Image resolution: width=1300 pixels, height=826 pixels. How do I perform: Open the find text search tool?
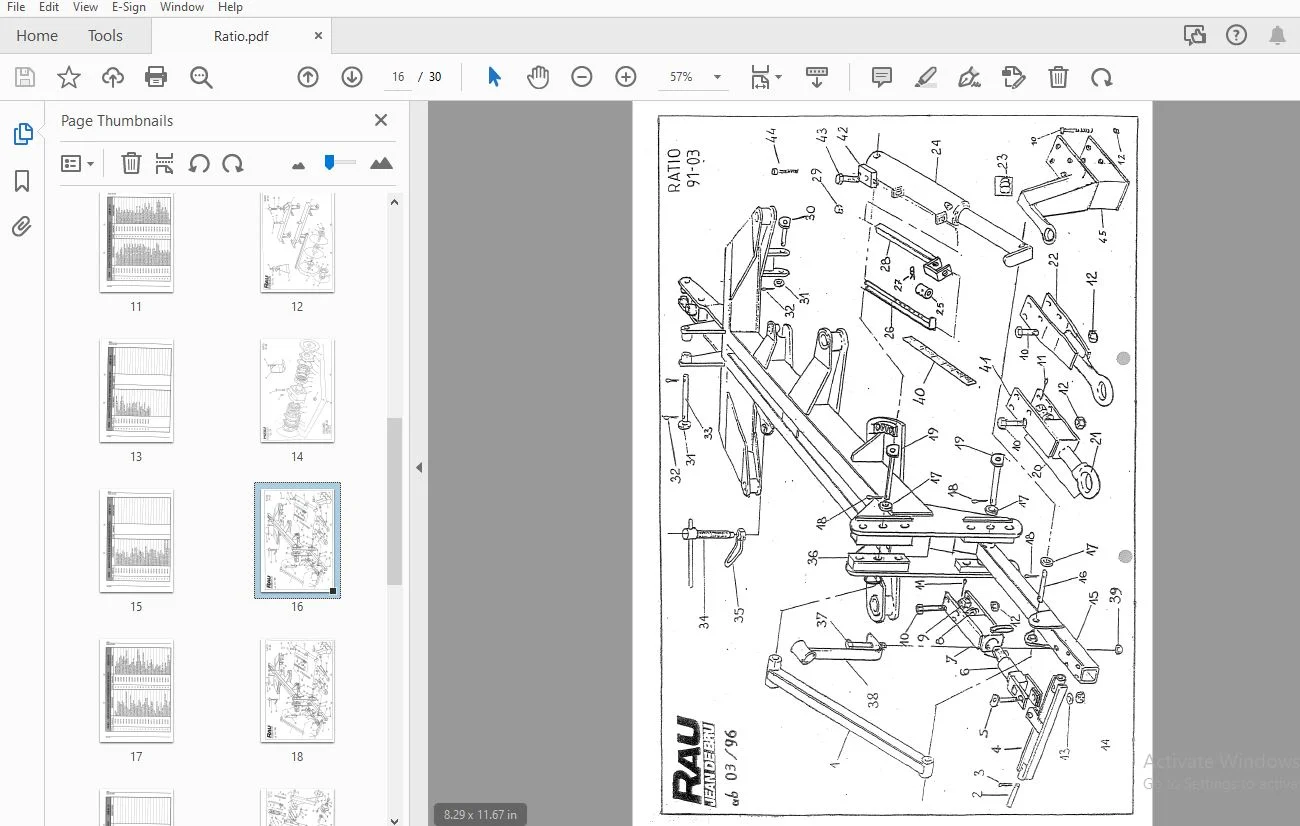click(x=201, y=77)
